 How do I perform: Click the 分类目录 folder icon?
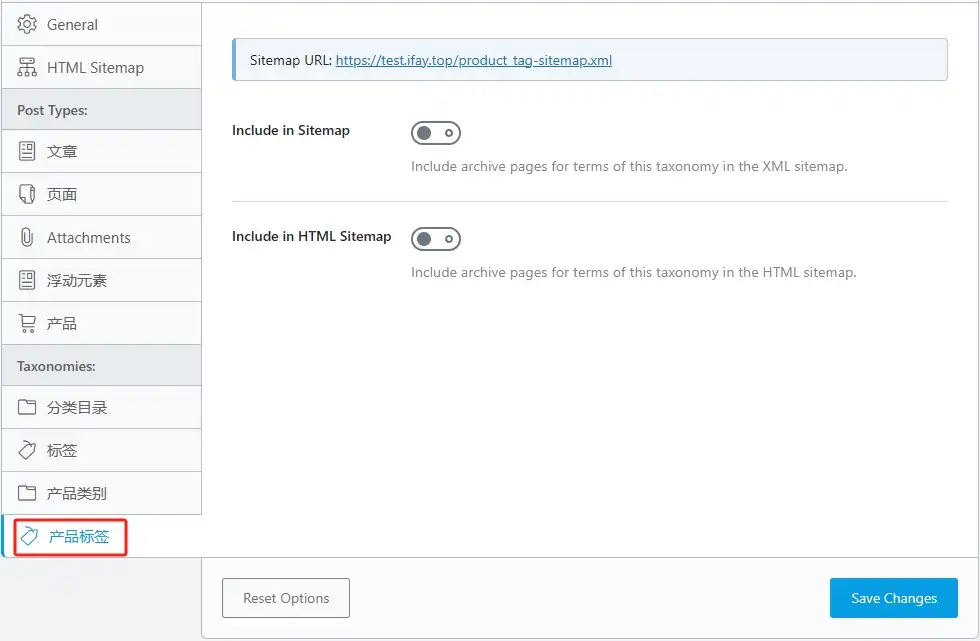27,407
